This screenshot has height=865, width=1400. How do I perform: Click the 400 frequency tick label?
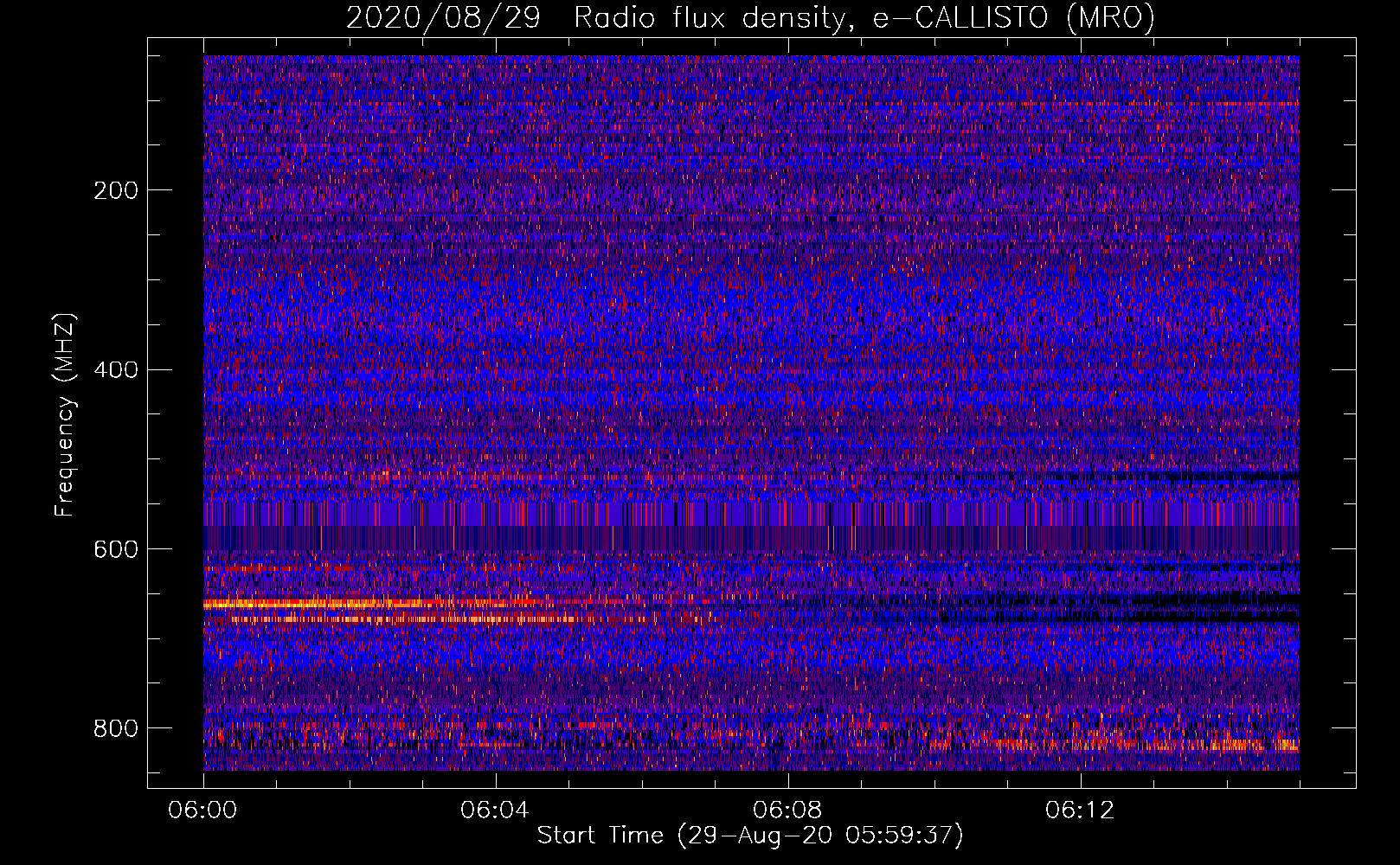(x=115, y=370)
